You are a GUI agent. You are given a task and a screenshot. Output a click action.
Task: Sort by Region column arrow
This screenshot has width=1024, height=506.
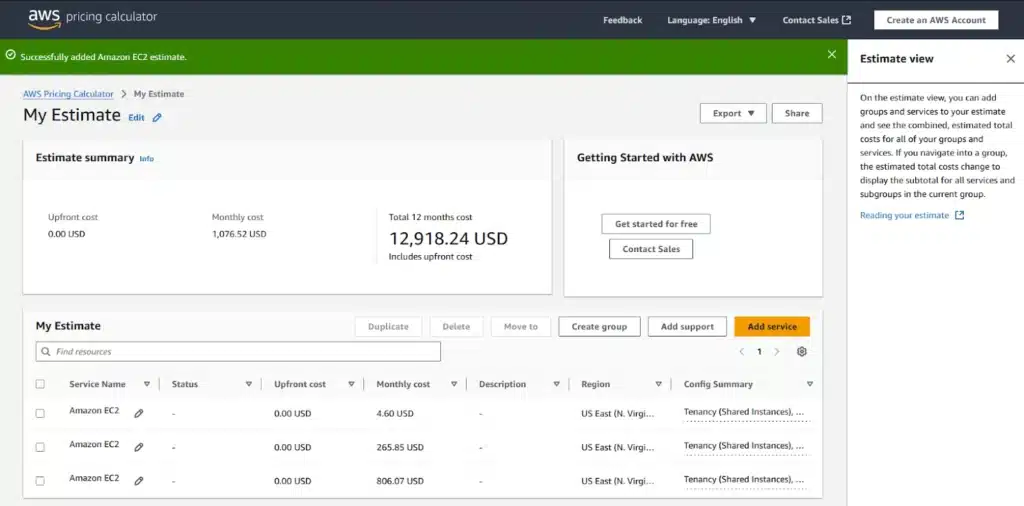coord(658,384)
